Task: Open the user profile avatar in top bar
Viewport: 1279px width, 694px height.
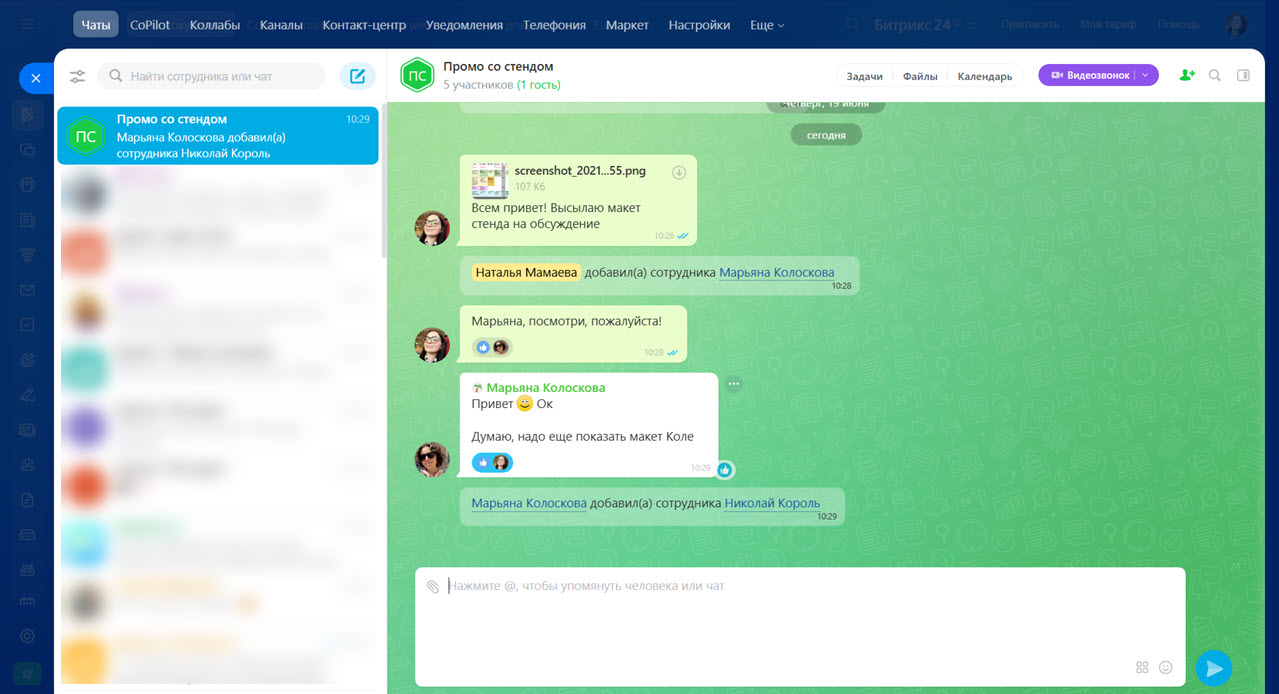Action: click(1237, 25)
